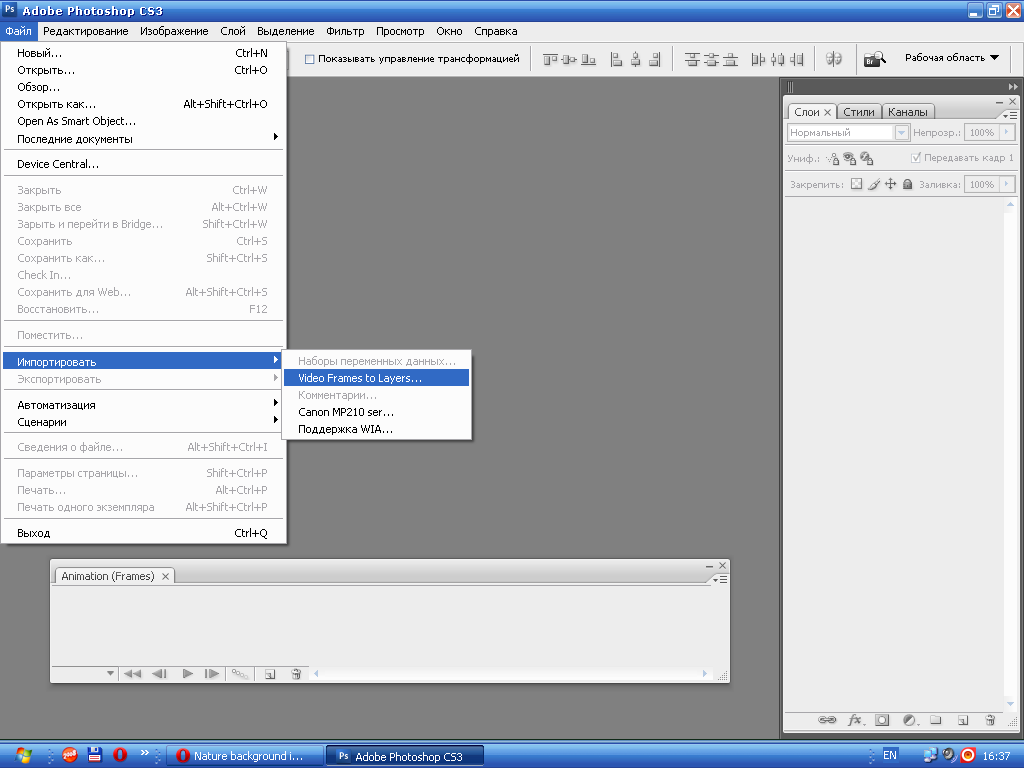Click duplicate frame icon in Animation panel
The image size is (1024, 768).
coord(270,674)
